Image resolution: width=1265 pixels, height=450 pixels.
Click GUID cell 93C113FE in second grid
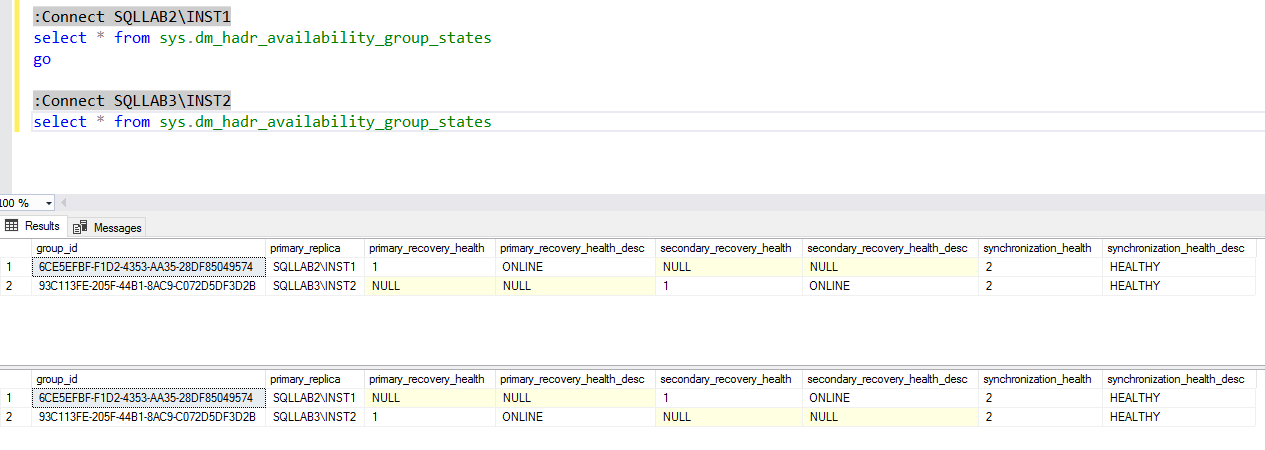[x=146, y=417]
